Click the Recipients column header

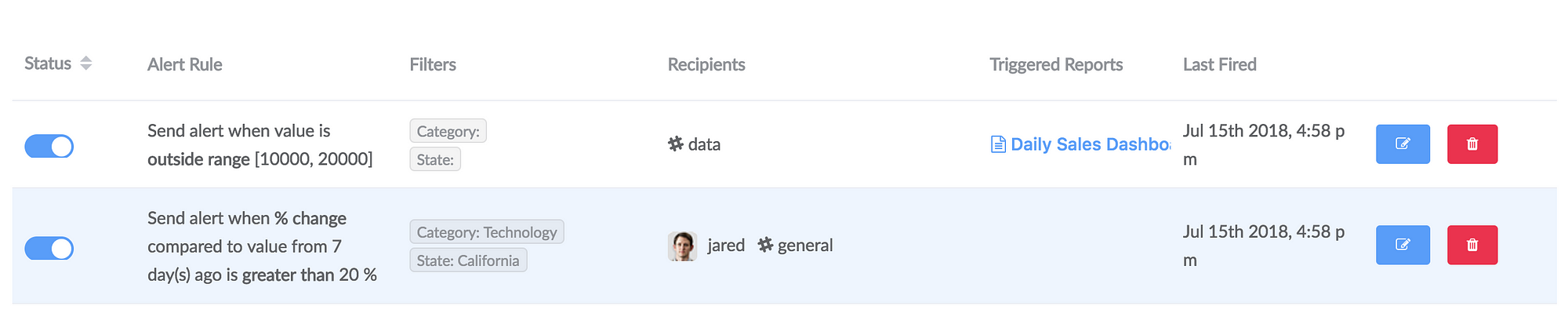point(706,64)
